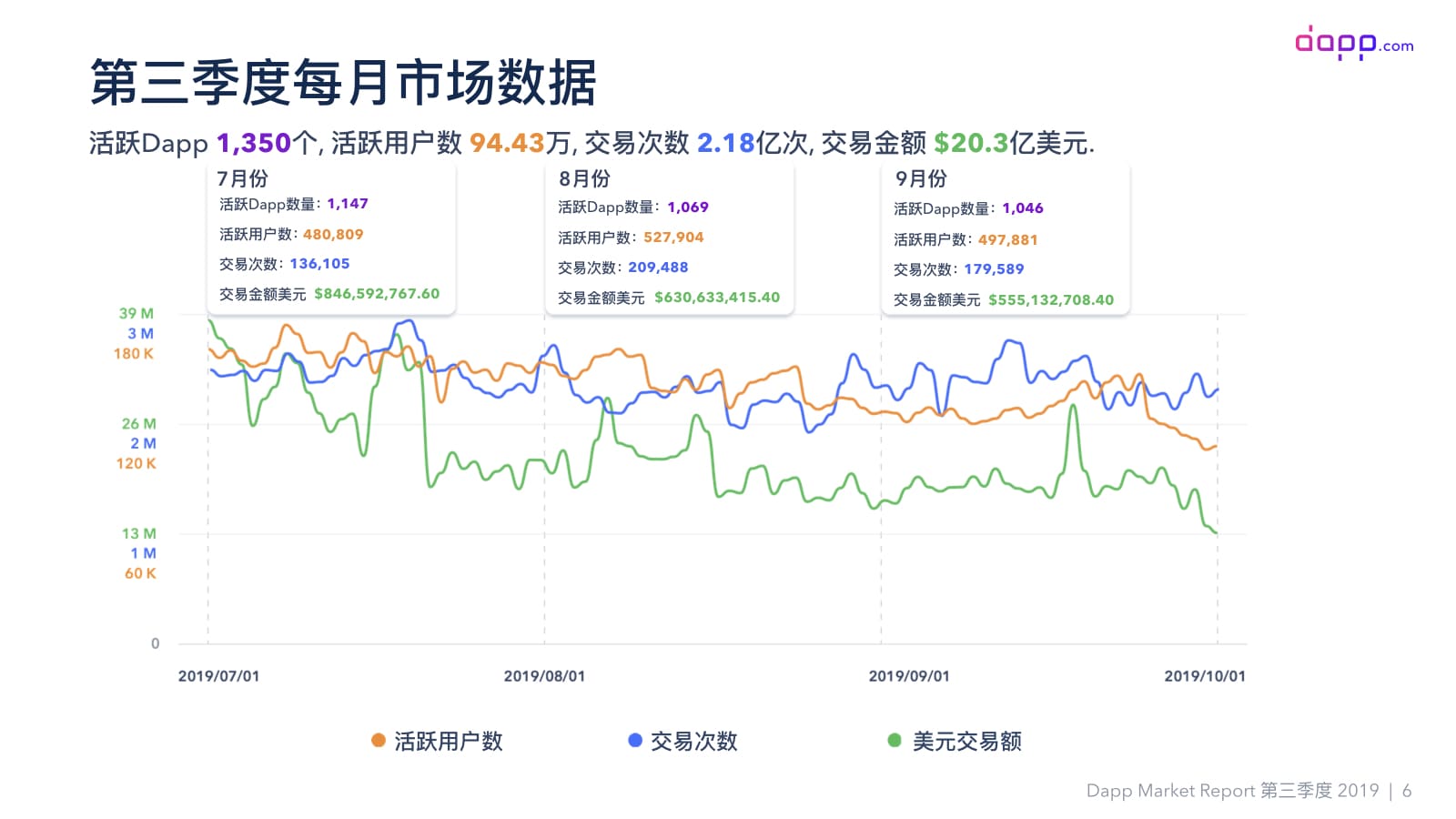Select the 美元交易额 legend label
Viewport: 1456px width, 819px height.
[967, 742]
